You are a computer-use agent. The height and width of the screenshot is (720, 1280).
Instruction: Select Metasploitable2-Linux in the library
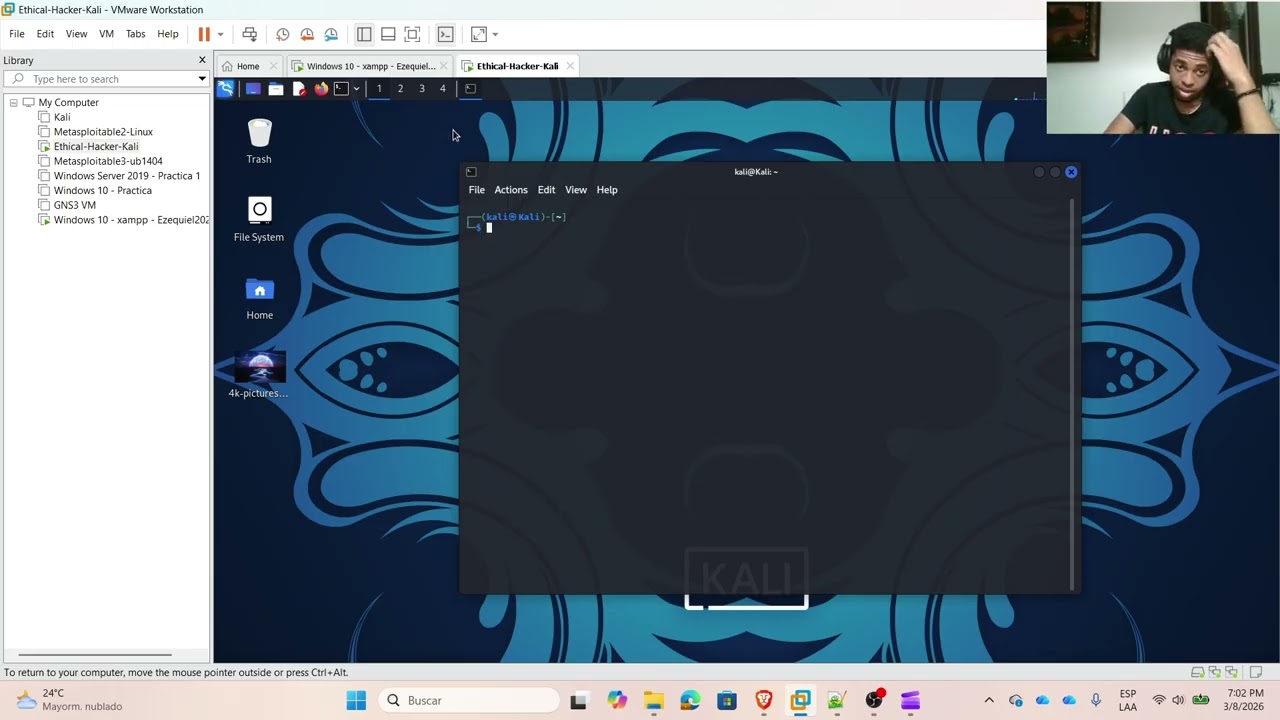click(103, 132)
